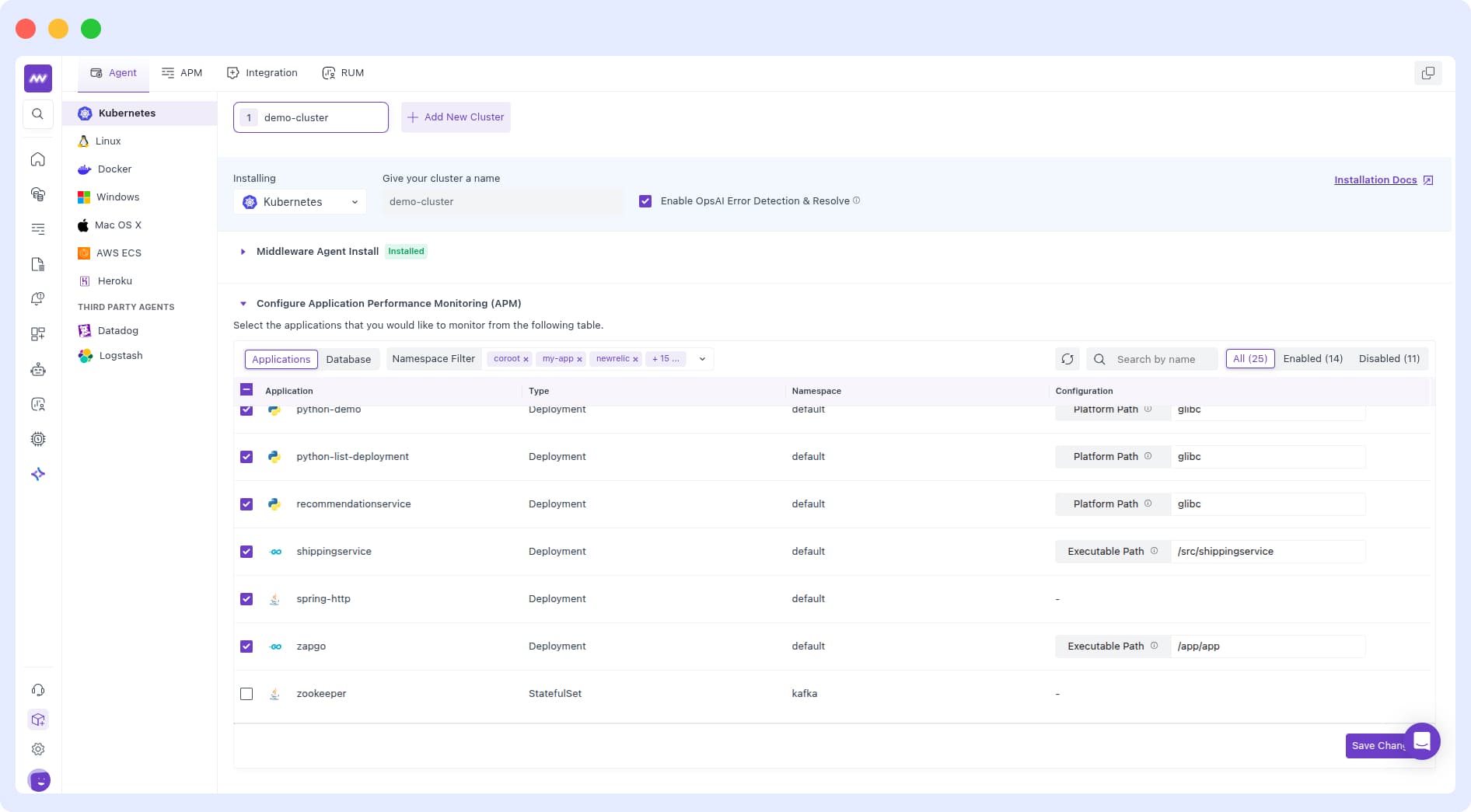Select Docker from the agent list
The height and width of the screenshot is (812, 1471).
click(115, 169)
